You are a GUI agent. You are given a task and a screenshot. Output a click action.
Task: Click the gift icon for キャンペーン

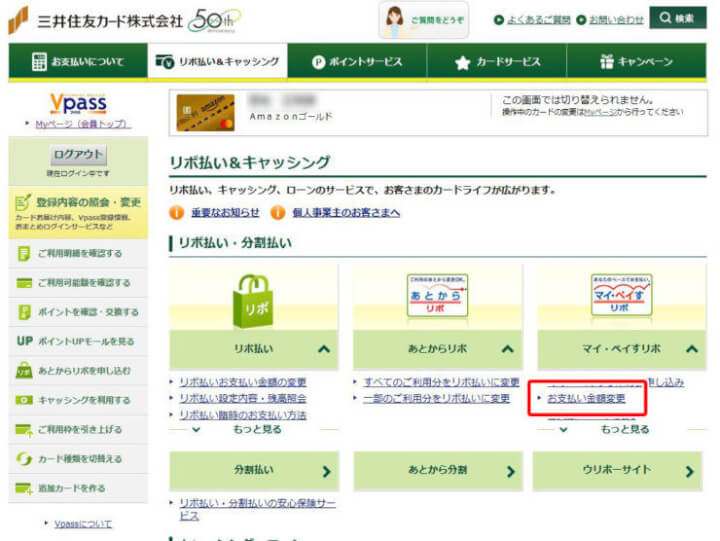pyautogui.click(x=607, y=61)
